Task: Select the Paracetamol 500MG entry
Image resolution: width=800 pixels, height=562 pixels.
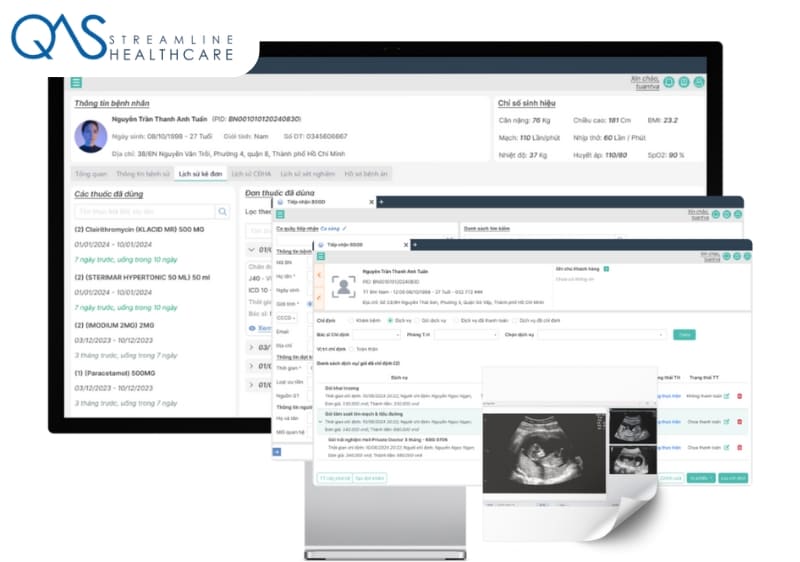Action: point(115,373)
